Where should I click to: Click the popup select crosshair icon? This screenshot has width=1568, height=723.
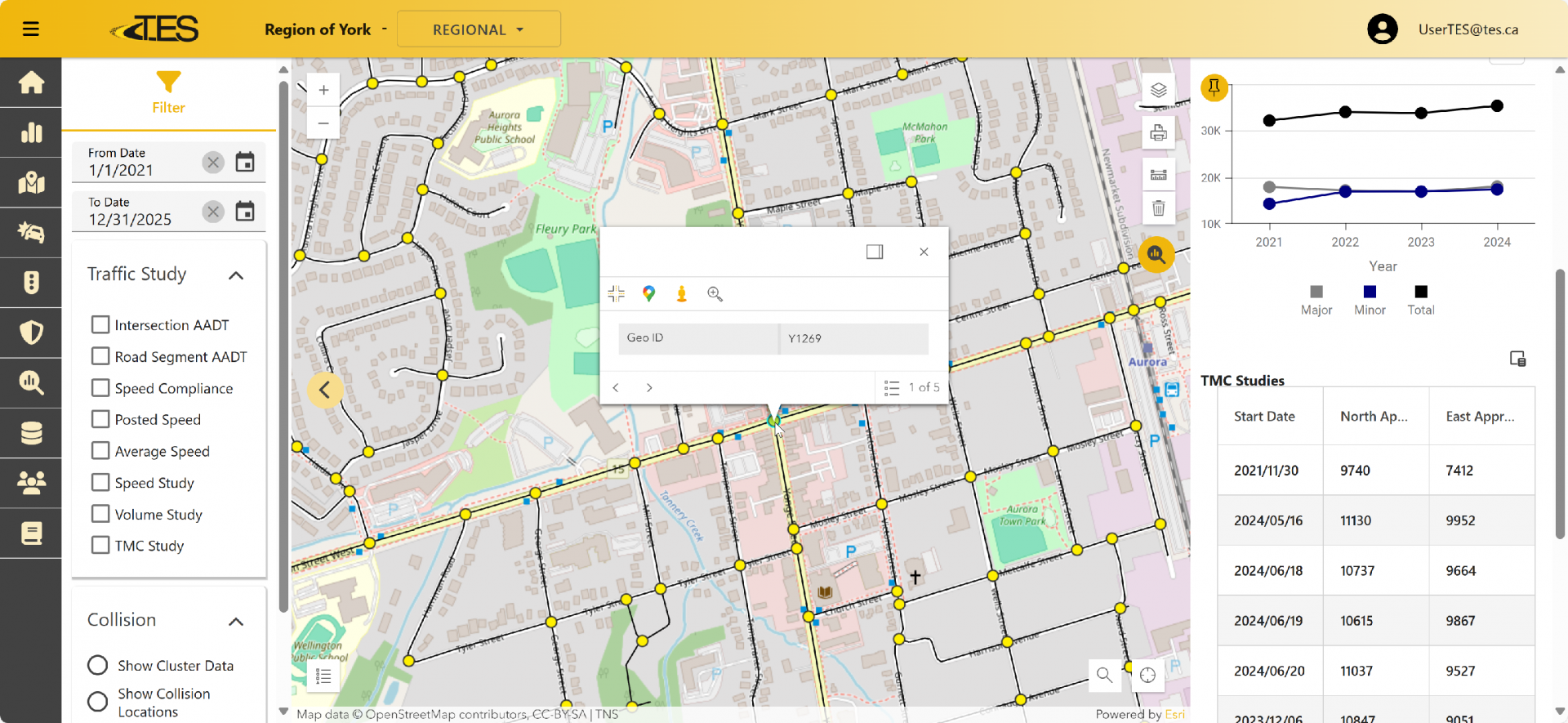tap(616, 294)
